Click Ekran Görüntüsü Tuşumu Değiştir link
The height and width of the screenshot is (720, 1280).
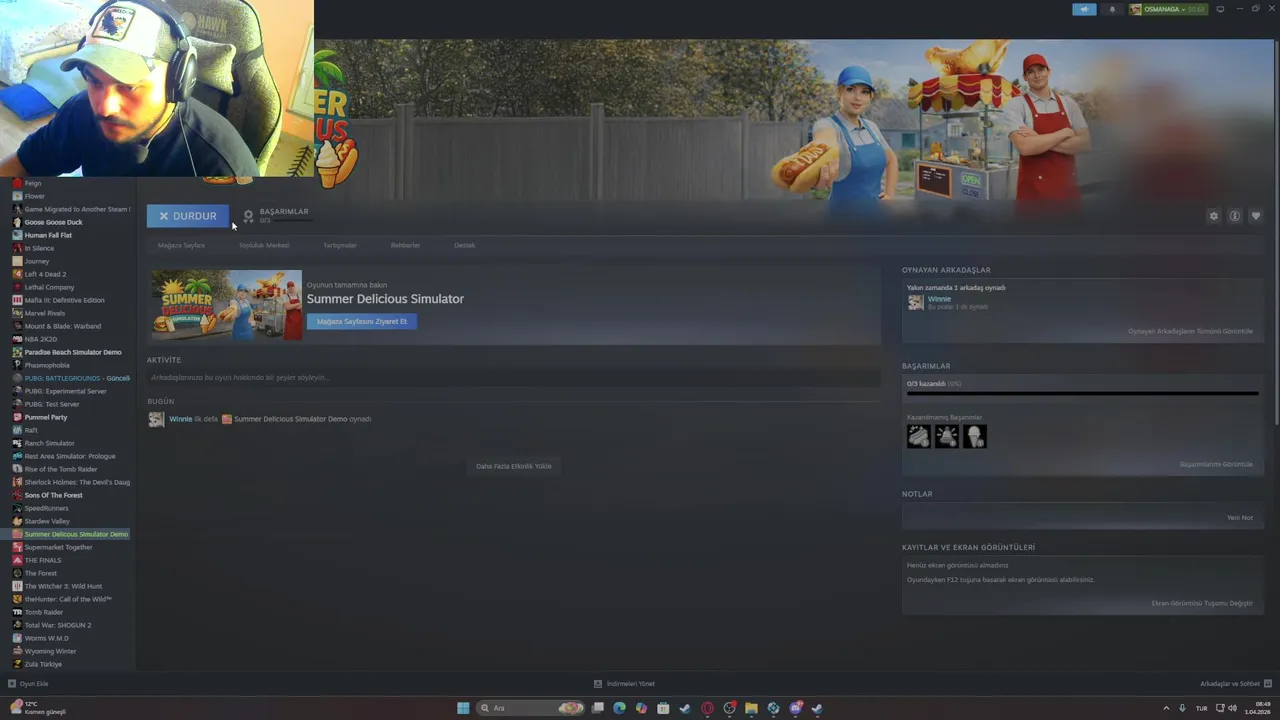point(1202,603)
